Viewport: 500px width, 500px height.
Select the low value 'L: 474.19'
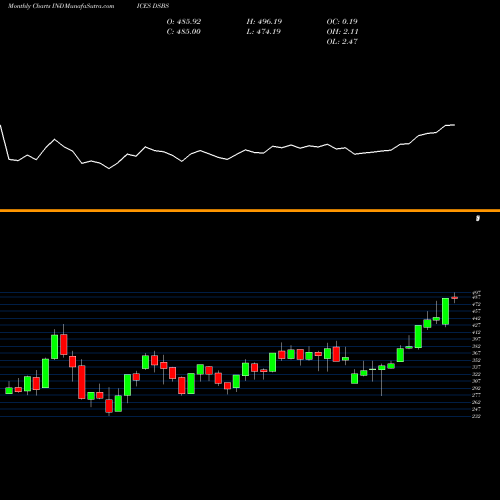264,32
